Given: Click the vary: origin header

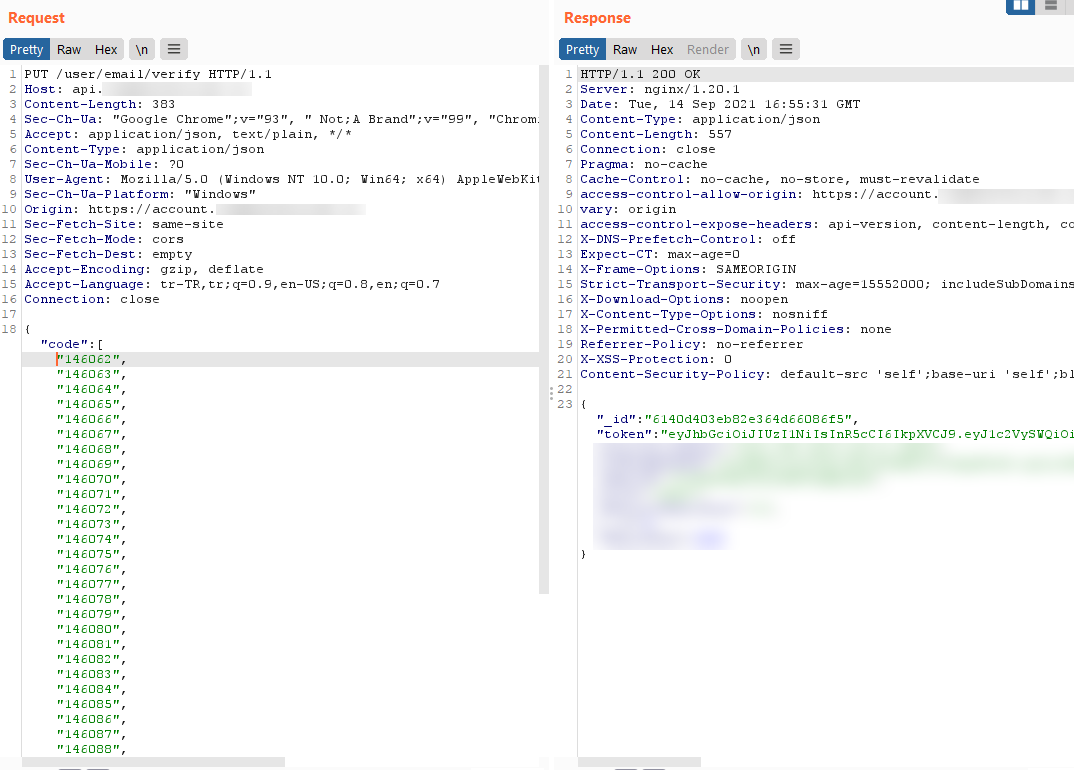Looking at the screenshot, I should click(x=628, y=210).
